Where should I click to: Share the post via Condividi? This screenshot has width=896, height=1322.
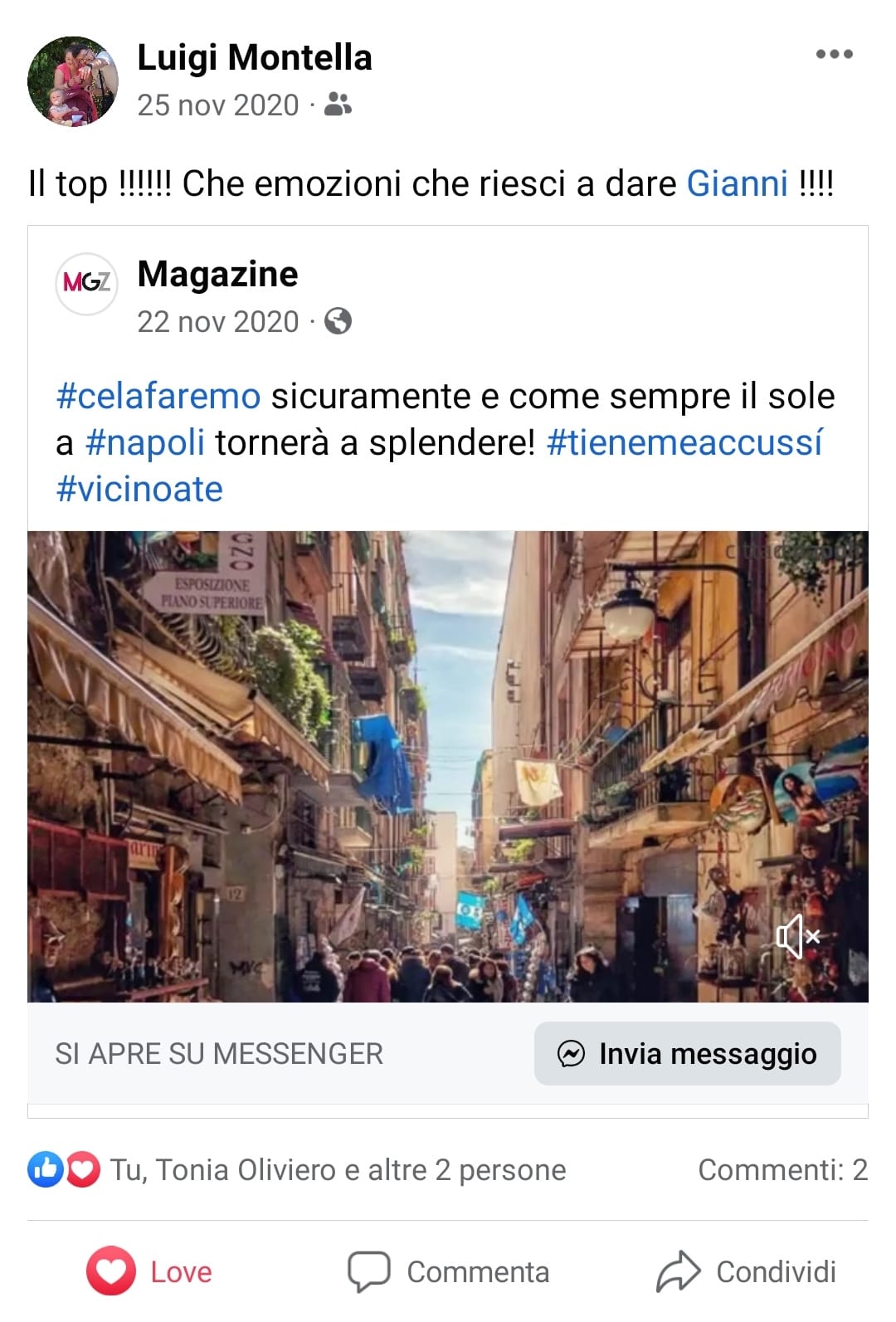(x=746, y=1271)
